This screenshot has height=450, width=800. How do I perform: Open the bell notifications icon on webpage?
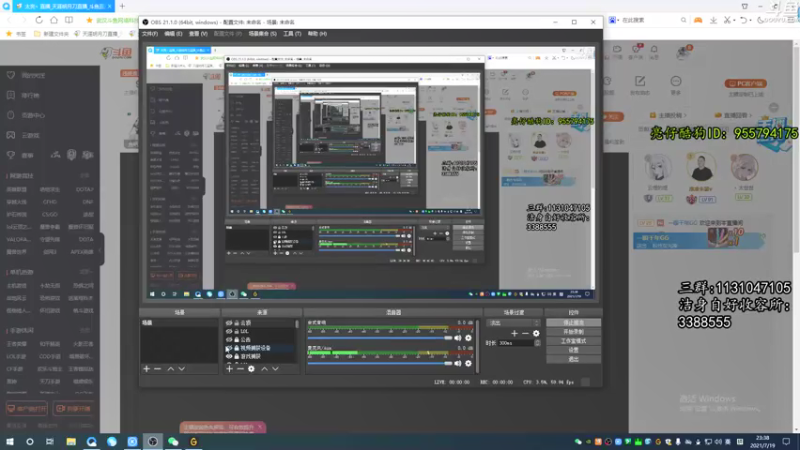click(x=654, y=49)
